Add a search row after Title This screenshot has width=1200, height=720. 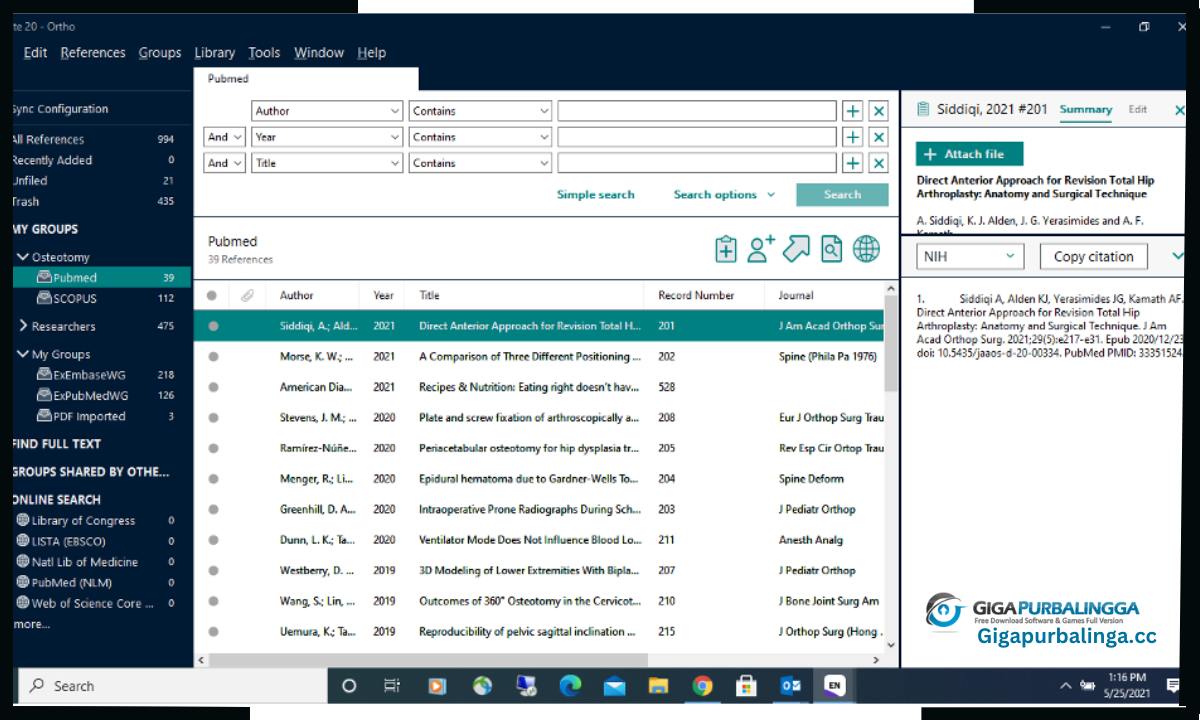852,163
